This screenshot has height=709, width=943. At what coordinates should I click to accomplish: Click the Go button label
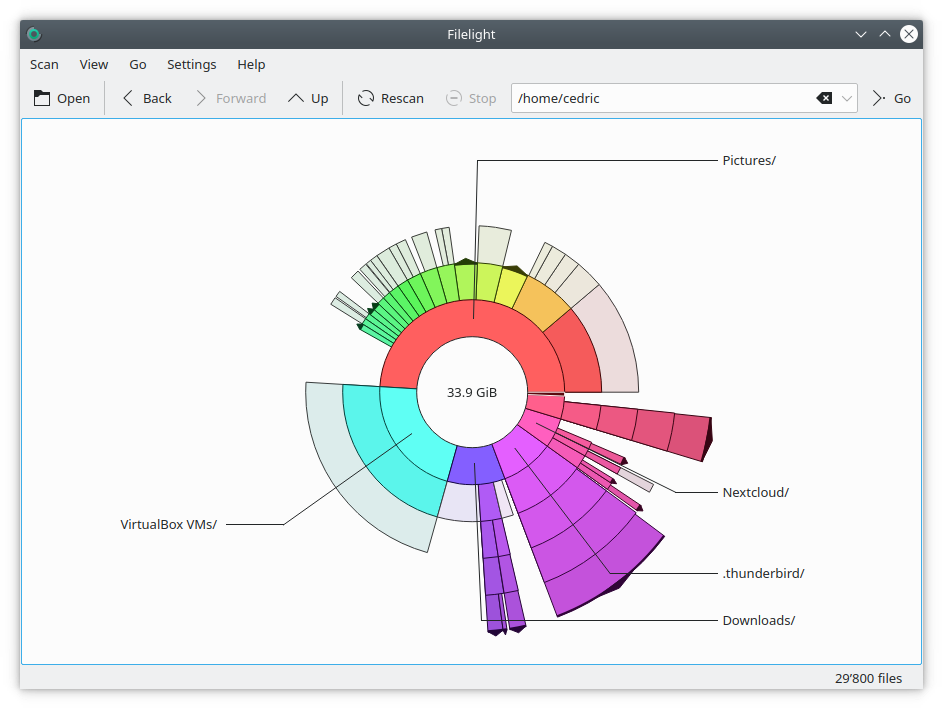point(902,99)
